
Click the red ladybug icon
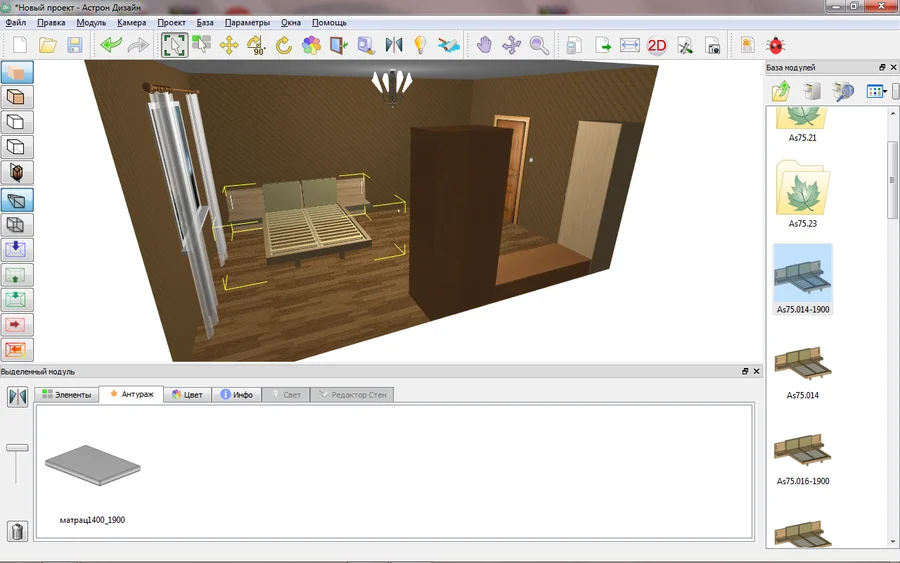coord(775,45)
